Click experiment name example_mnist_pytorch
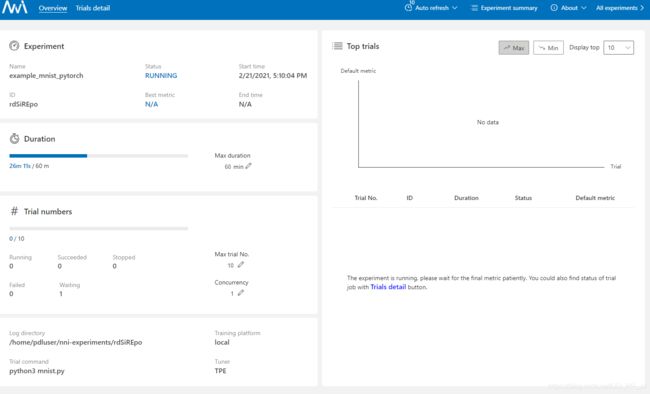 tap(46, 75)
